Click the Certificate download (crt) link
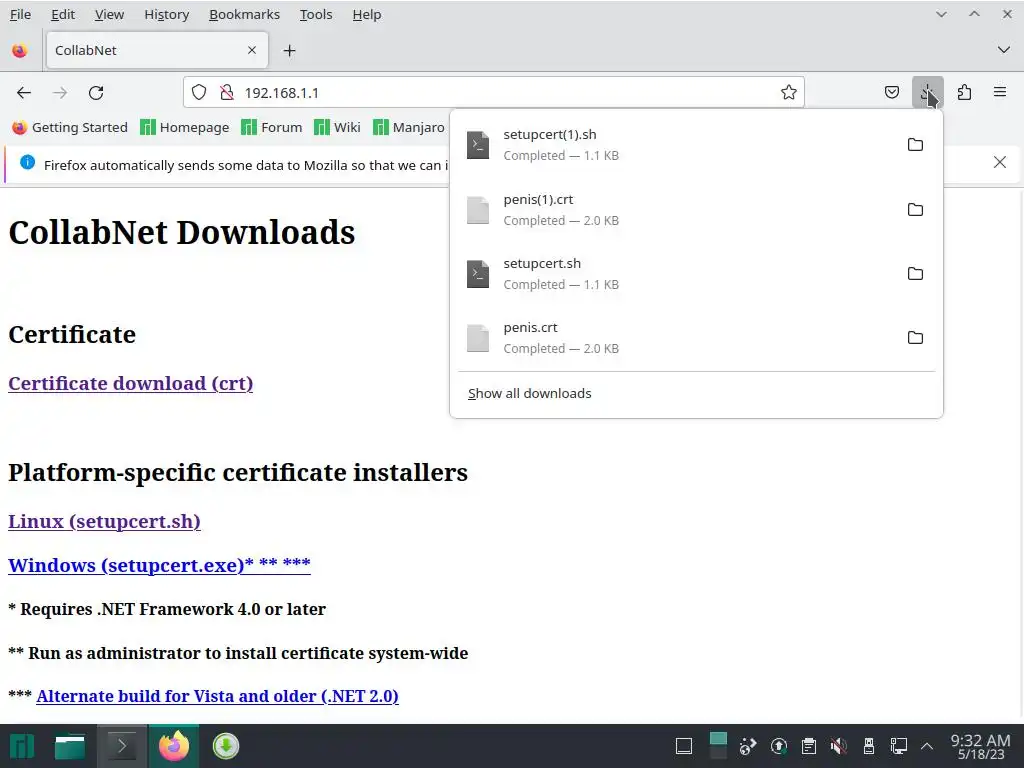Viewport: 1024px width, 768px height. click(131, 383)
